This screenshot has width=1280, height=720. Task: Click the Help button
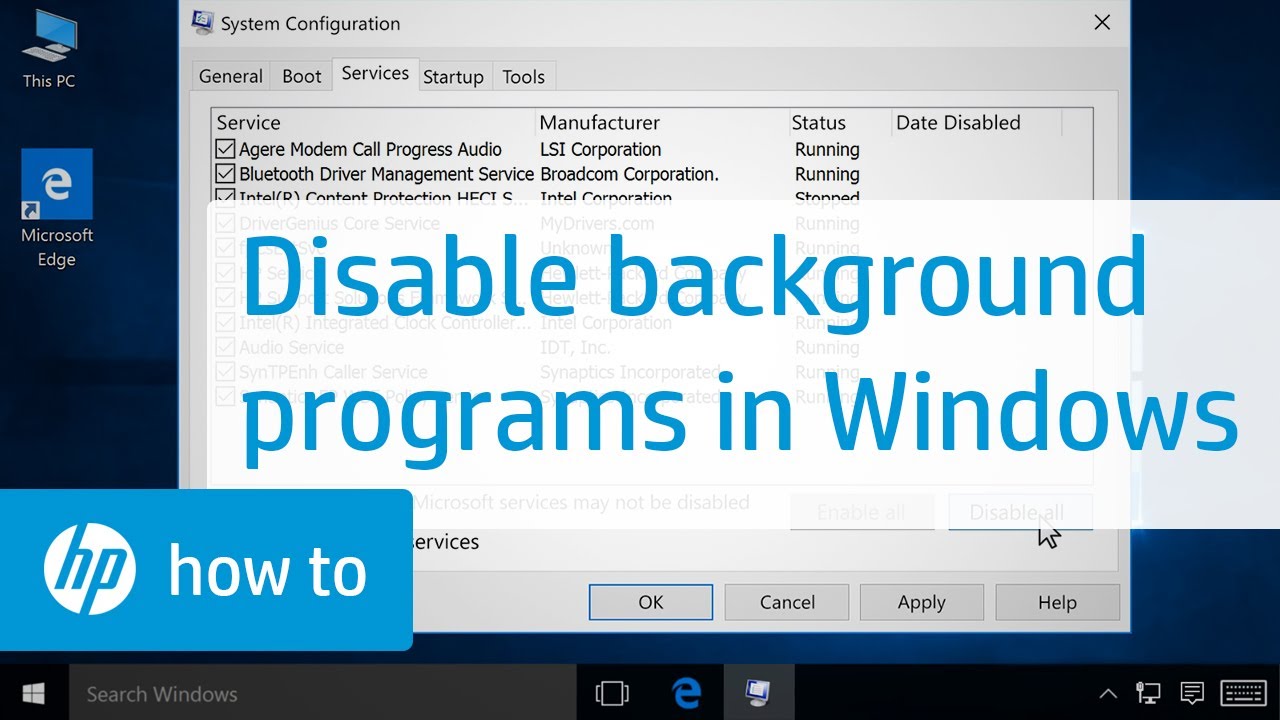[1057, 602]
